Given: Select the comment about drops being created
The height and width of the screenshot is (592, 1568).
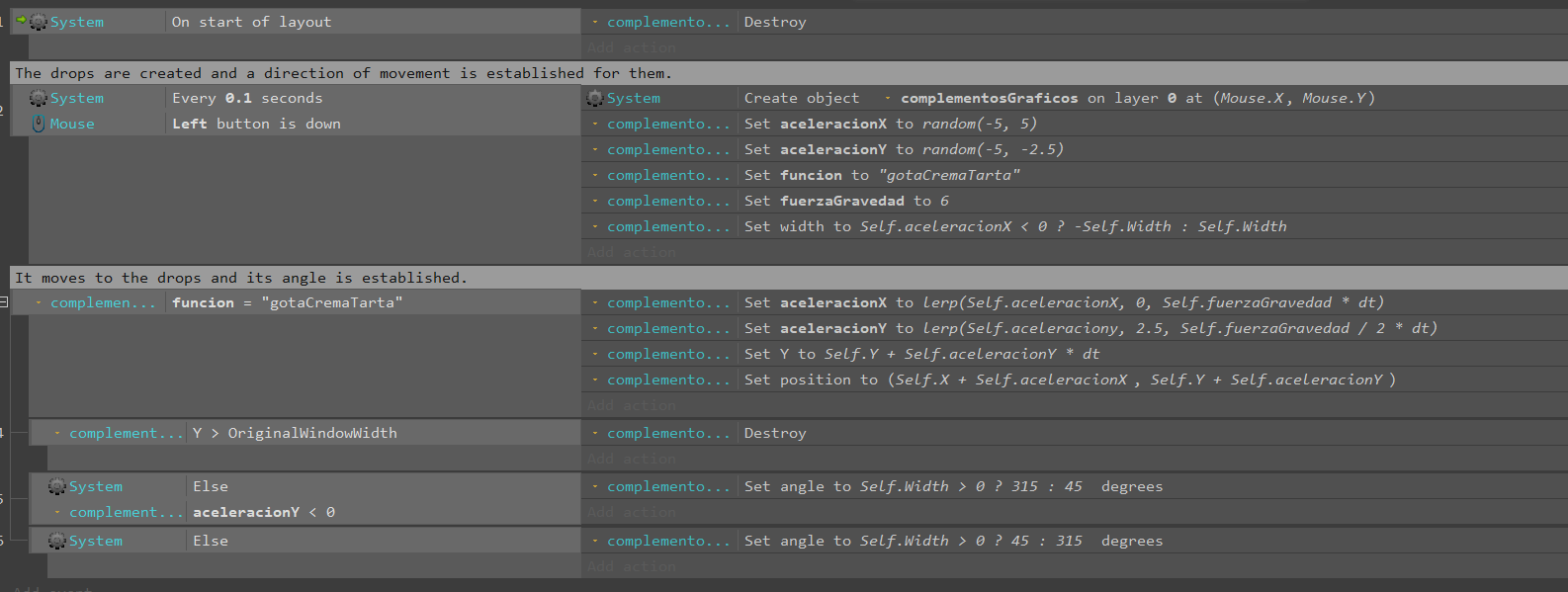Looking at the screenshot, I should (x=789, y=73).
